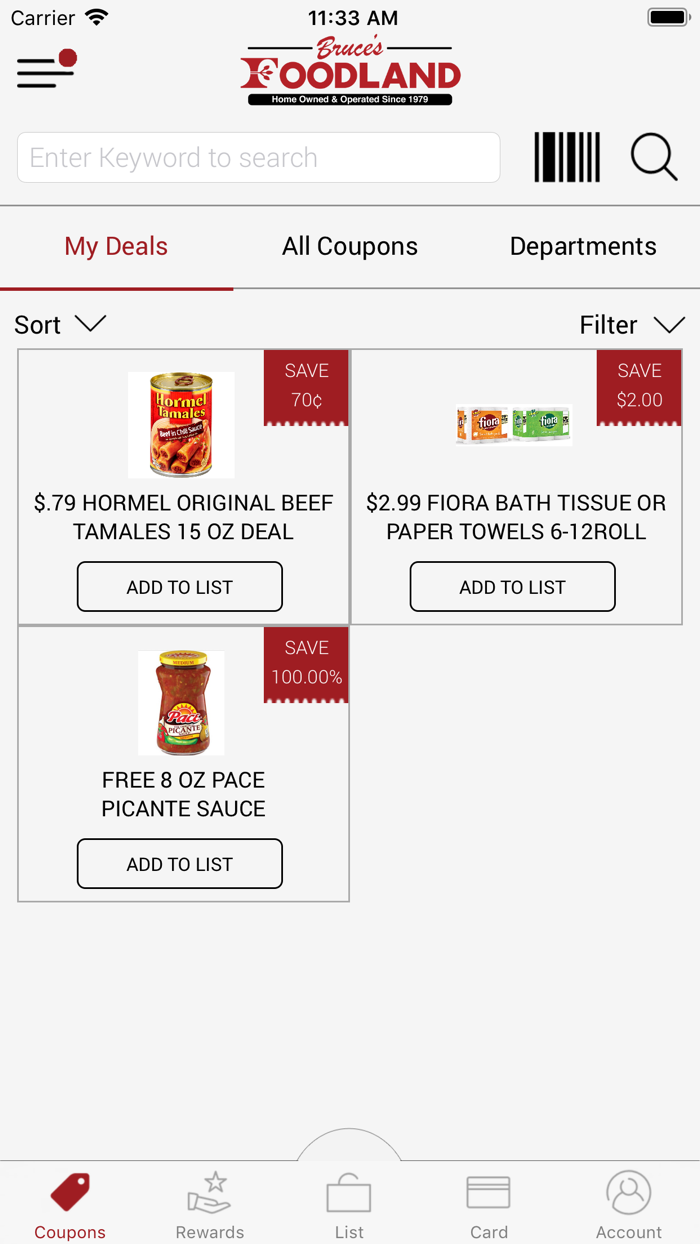This screenshot has width=700, height=1244.
Task: Open the shopping List bottom icon
Action: (349, 1205)
